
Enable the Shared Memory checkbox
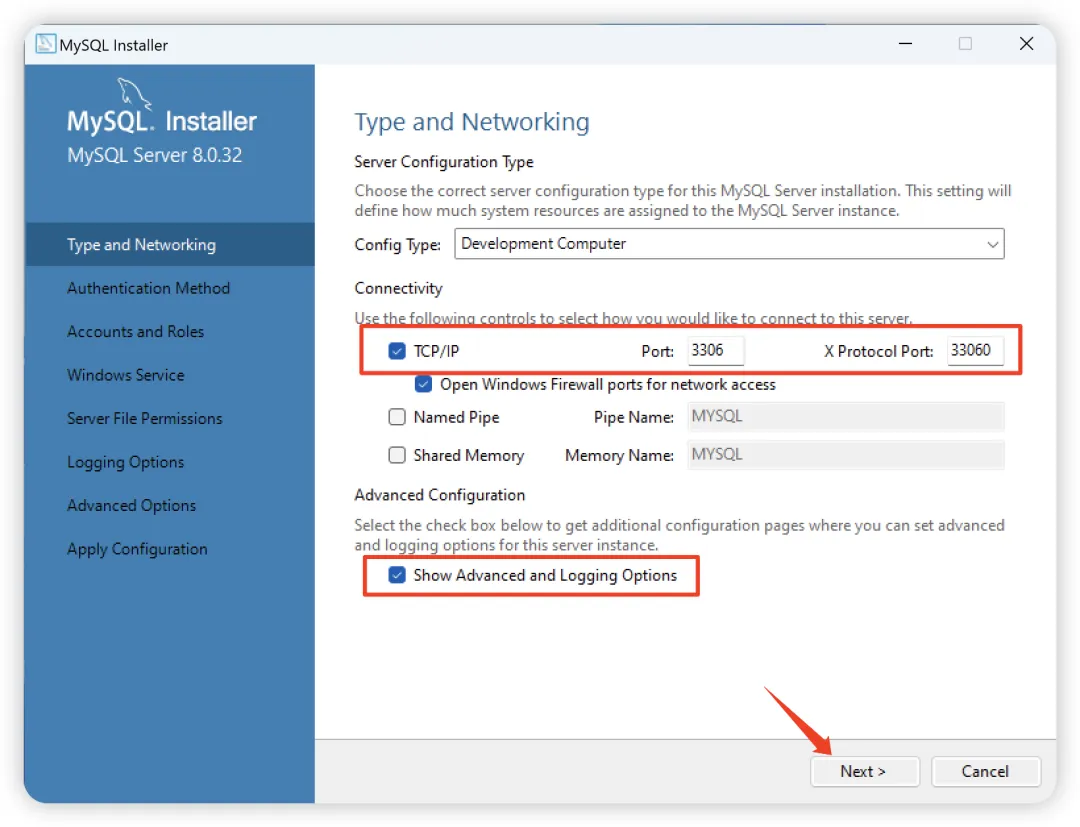pyautogui.click(x=397, y=455)
